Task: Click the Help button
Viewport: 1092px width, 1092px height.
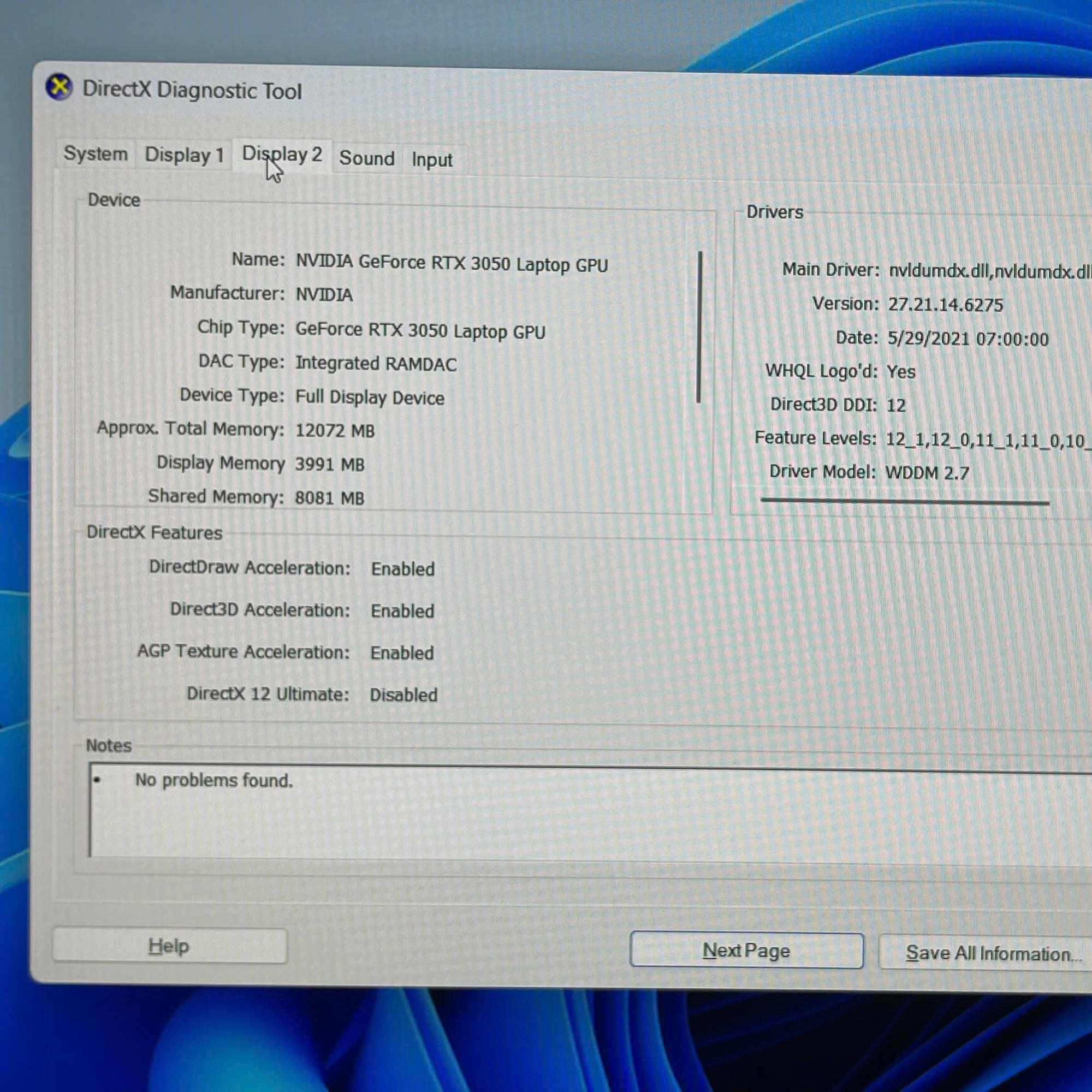Action: (x=170, y=947)
